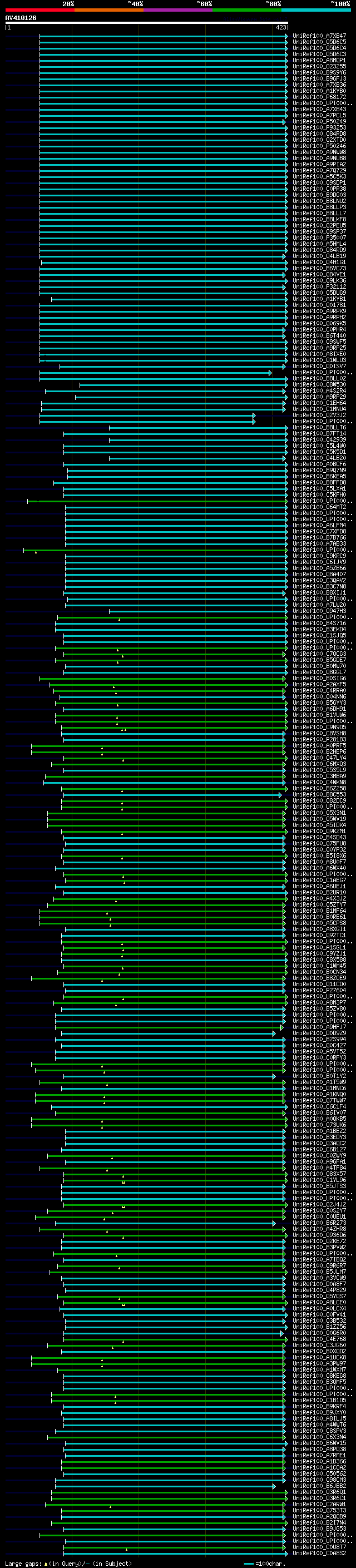
Task: Select hit UniRef100_A9PIA2
Action: tap(319, 164)
